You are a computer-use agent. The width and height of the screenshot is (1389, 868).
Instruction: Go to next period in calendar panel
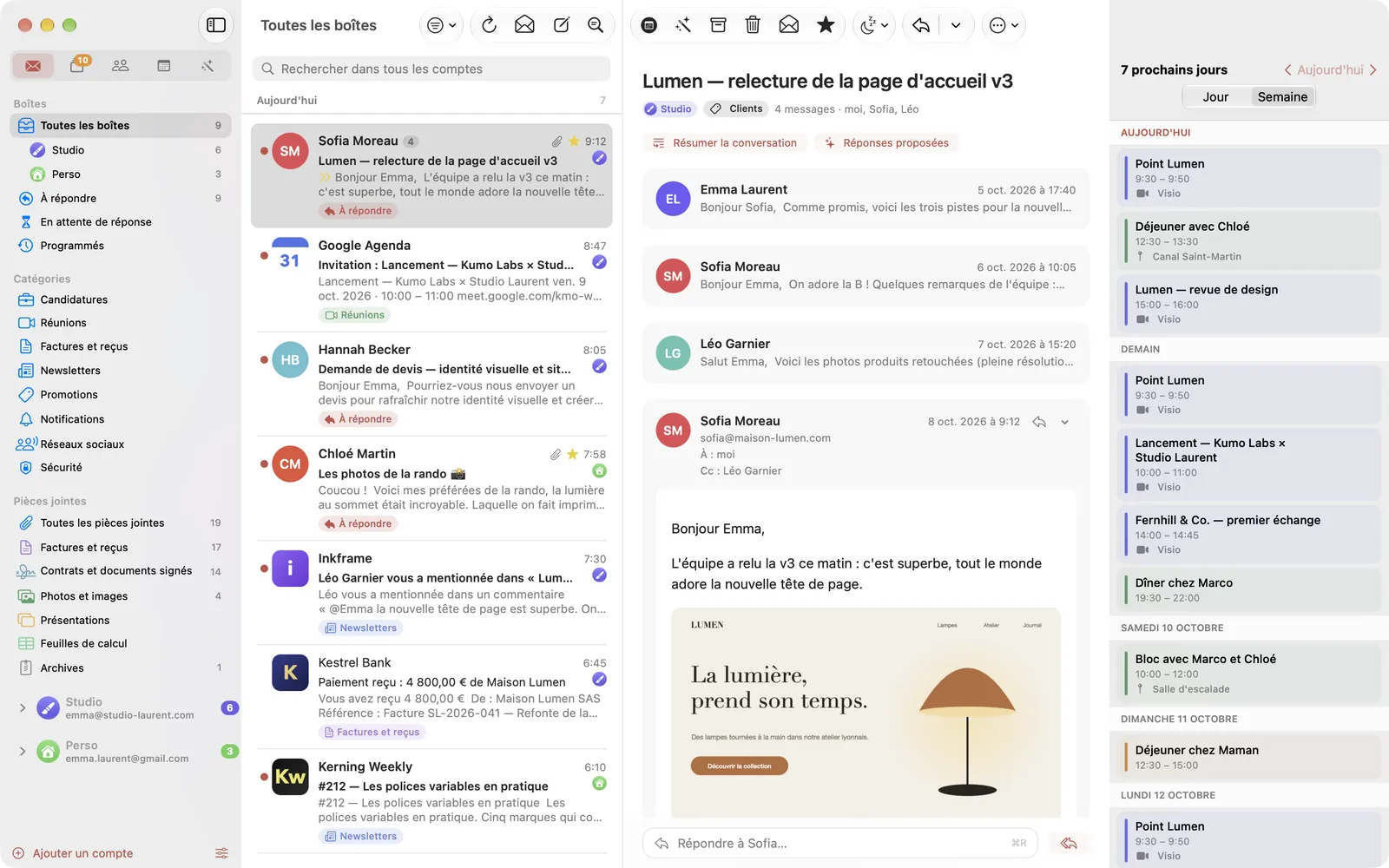(1373, 69)
